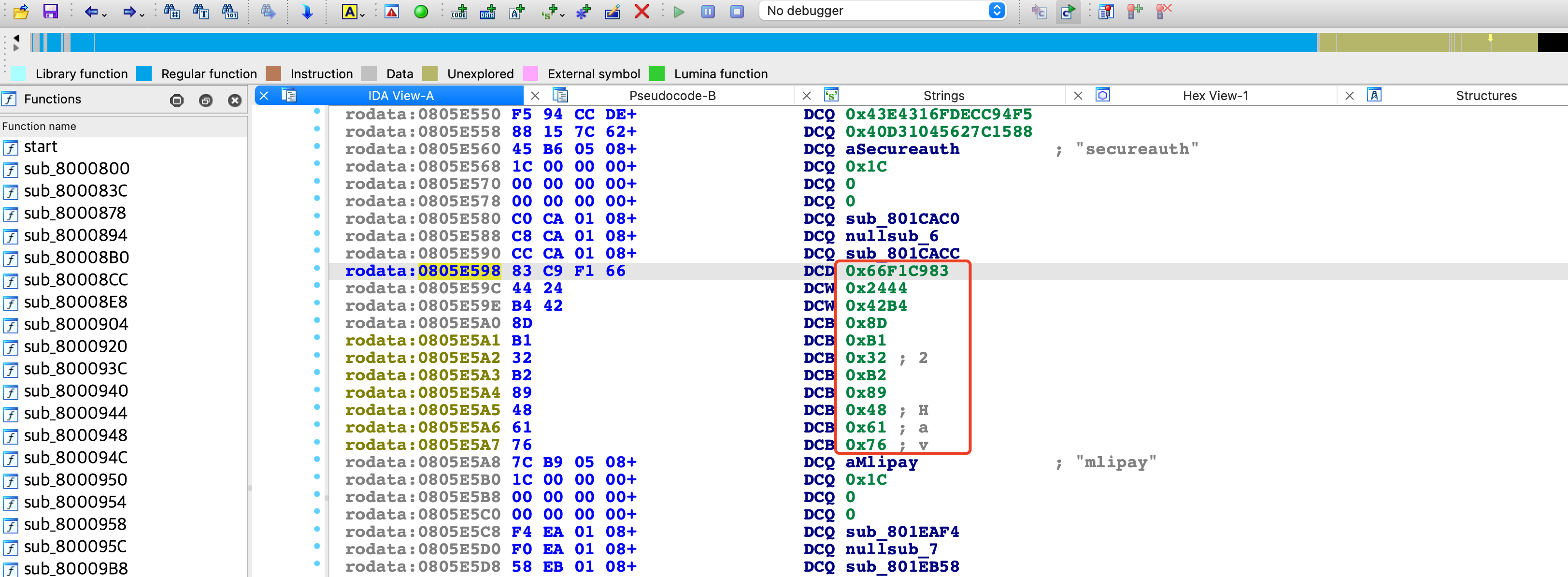This screenshot has height=577, width=1568.
Task: Click the red X delete icon
Action: pos(641,11)
